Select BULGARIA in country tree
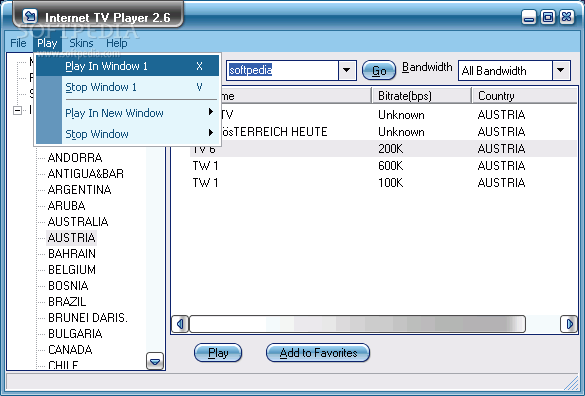585x396 pixels. coord(75,334)
